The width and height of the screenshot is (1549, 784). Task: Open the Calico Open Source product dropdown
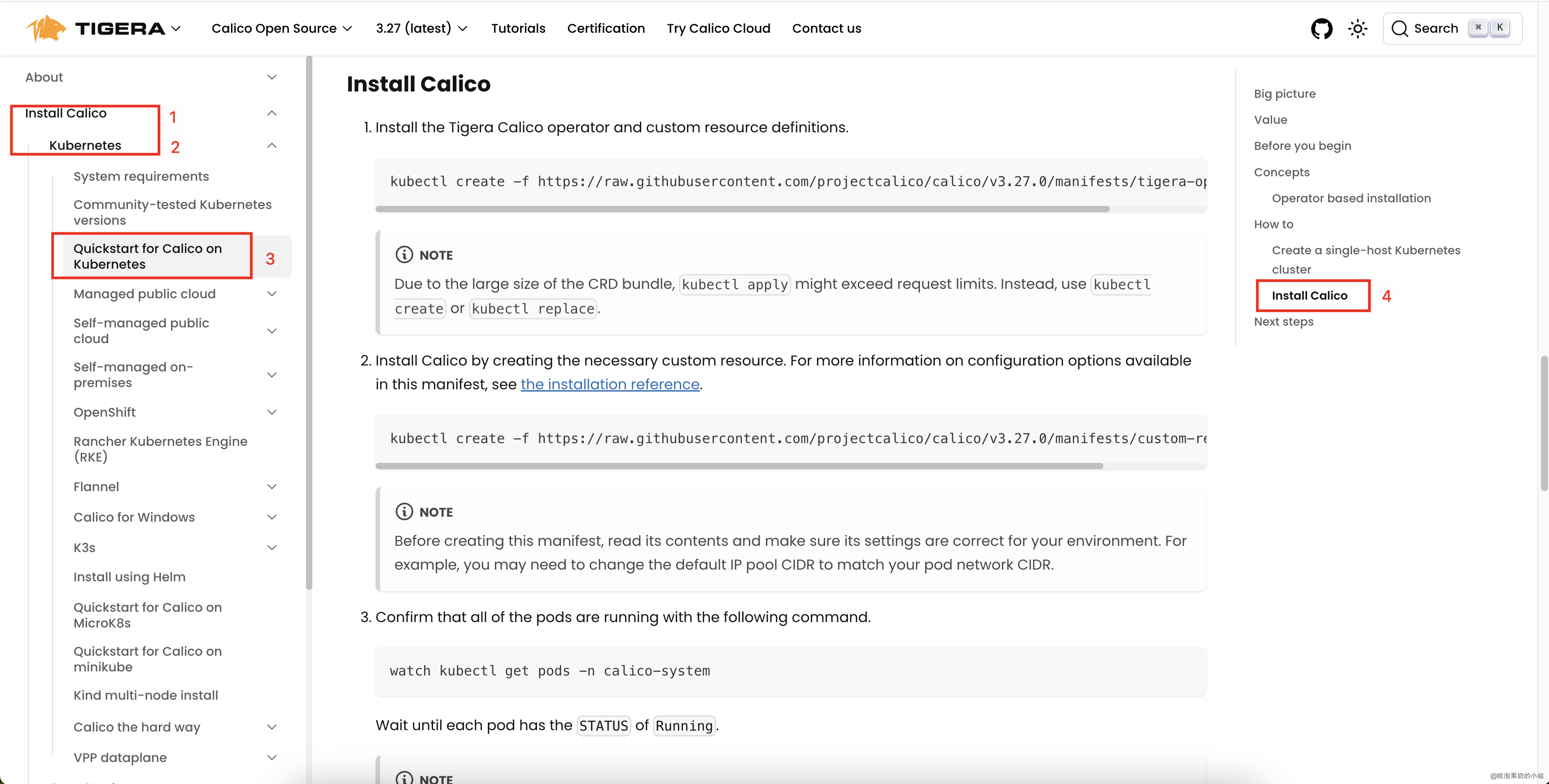281,28
